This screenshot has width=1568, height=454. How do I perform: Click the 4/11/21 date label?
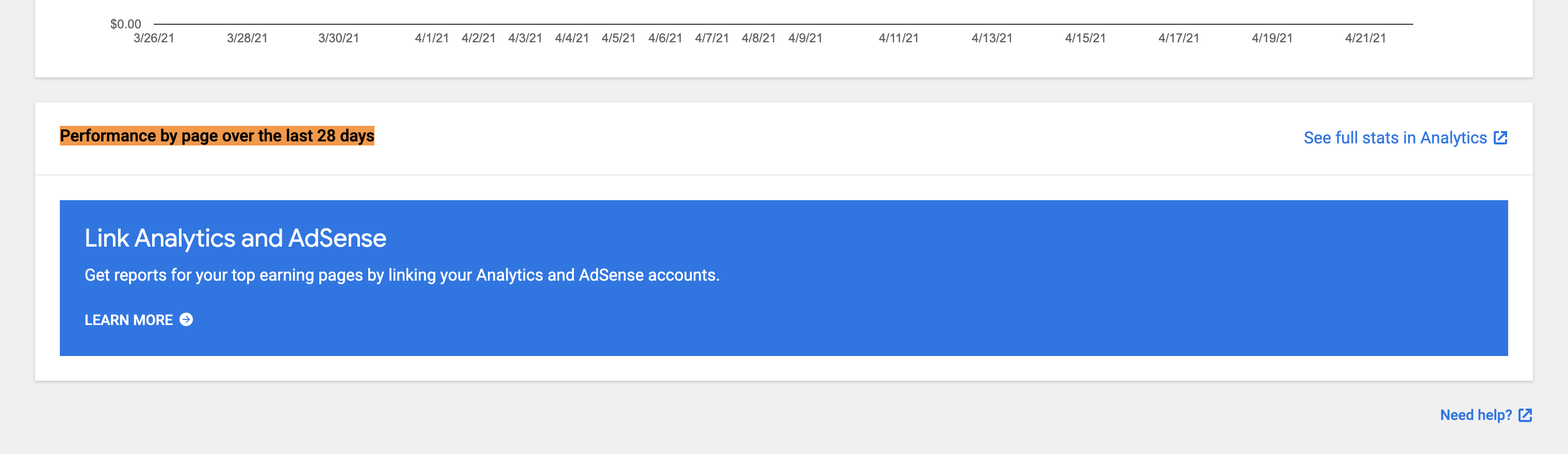897,38
